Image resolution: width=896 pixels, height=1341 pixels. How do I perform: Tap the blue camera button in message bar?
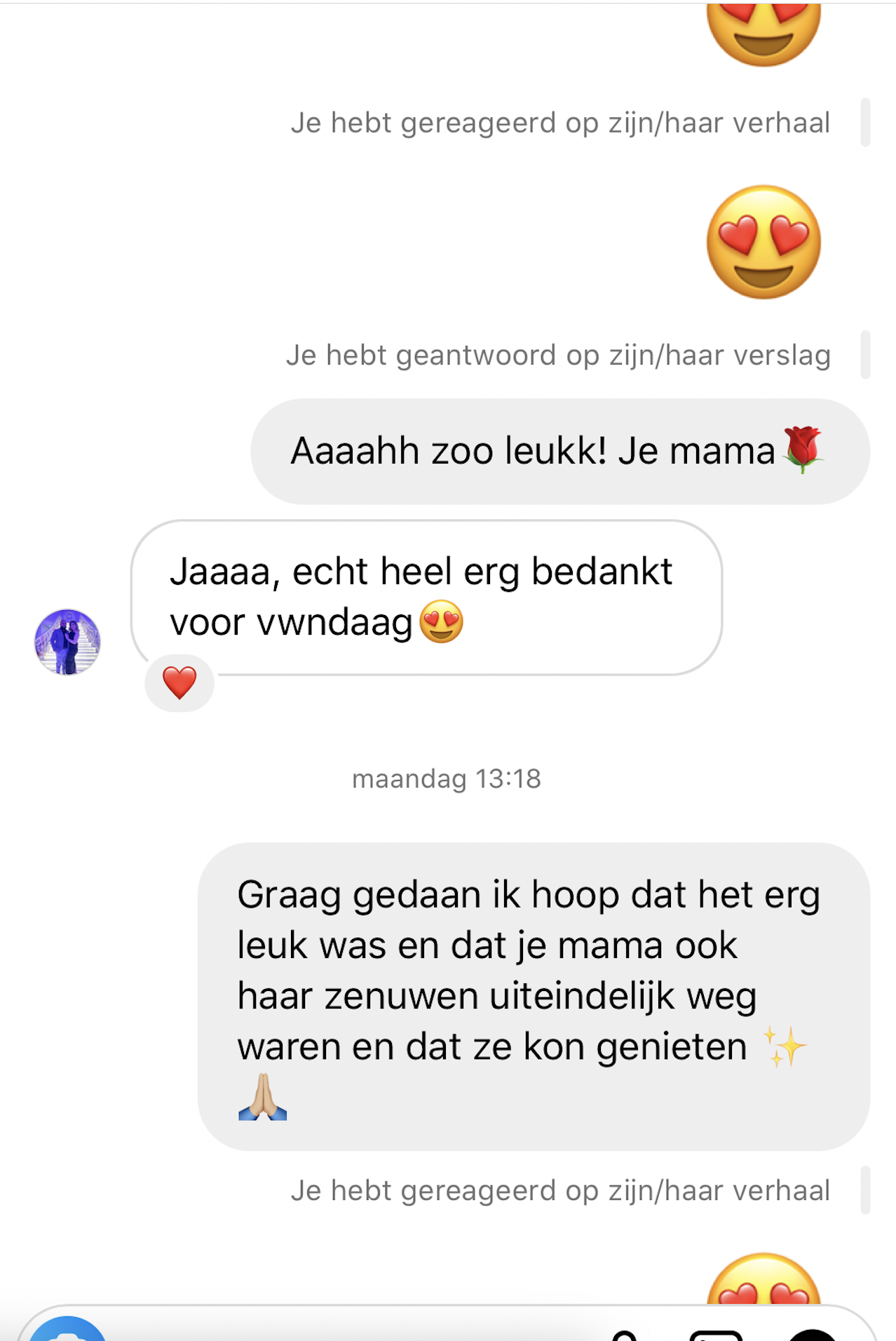(67, 1330)
